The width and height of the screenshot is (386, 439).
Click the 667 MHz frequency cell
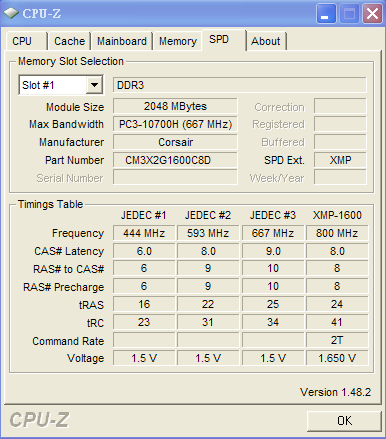click(x=273, y=233)
